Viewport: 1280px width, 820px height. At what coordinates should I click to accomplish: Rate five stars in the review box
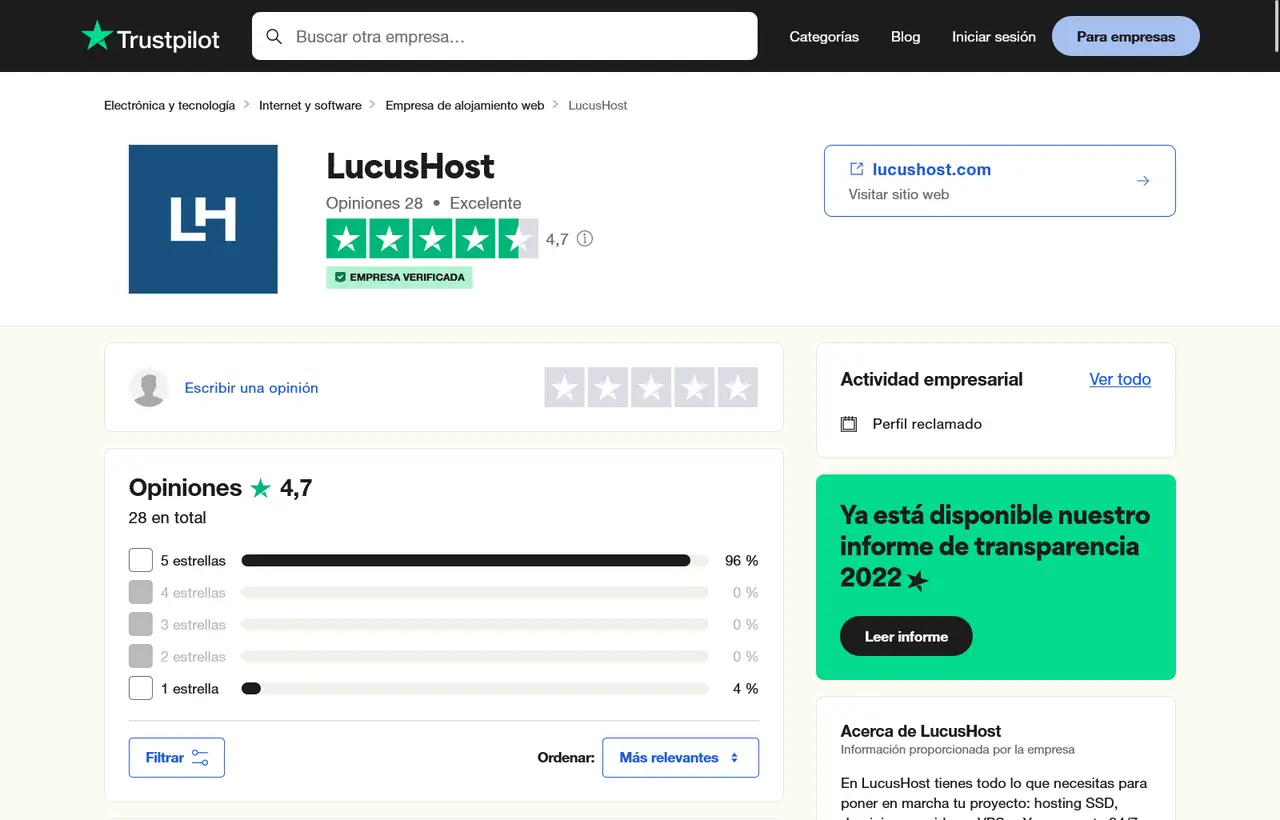click(x=738, y=388)
